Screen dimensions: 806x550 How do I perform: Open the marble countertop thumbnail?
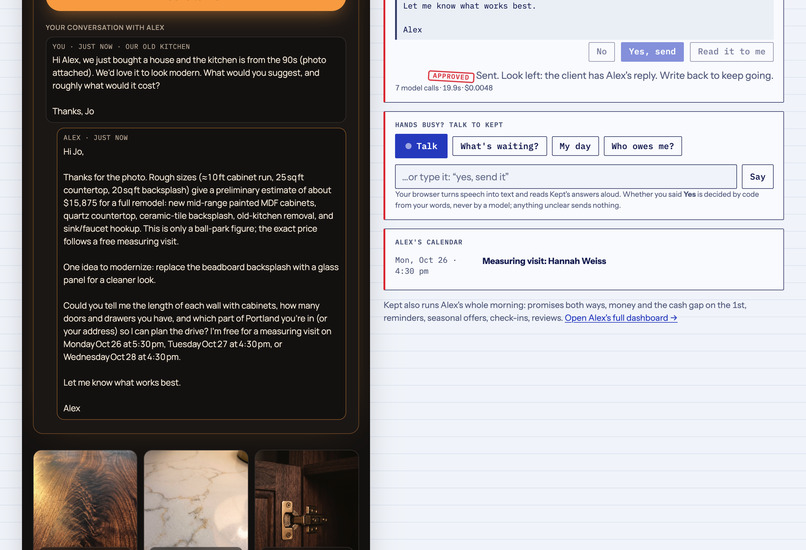(x=196, y=500)
